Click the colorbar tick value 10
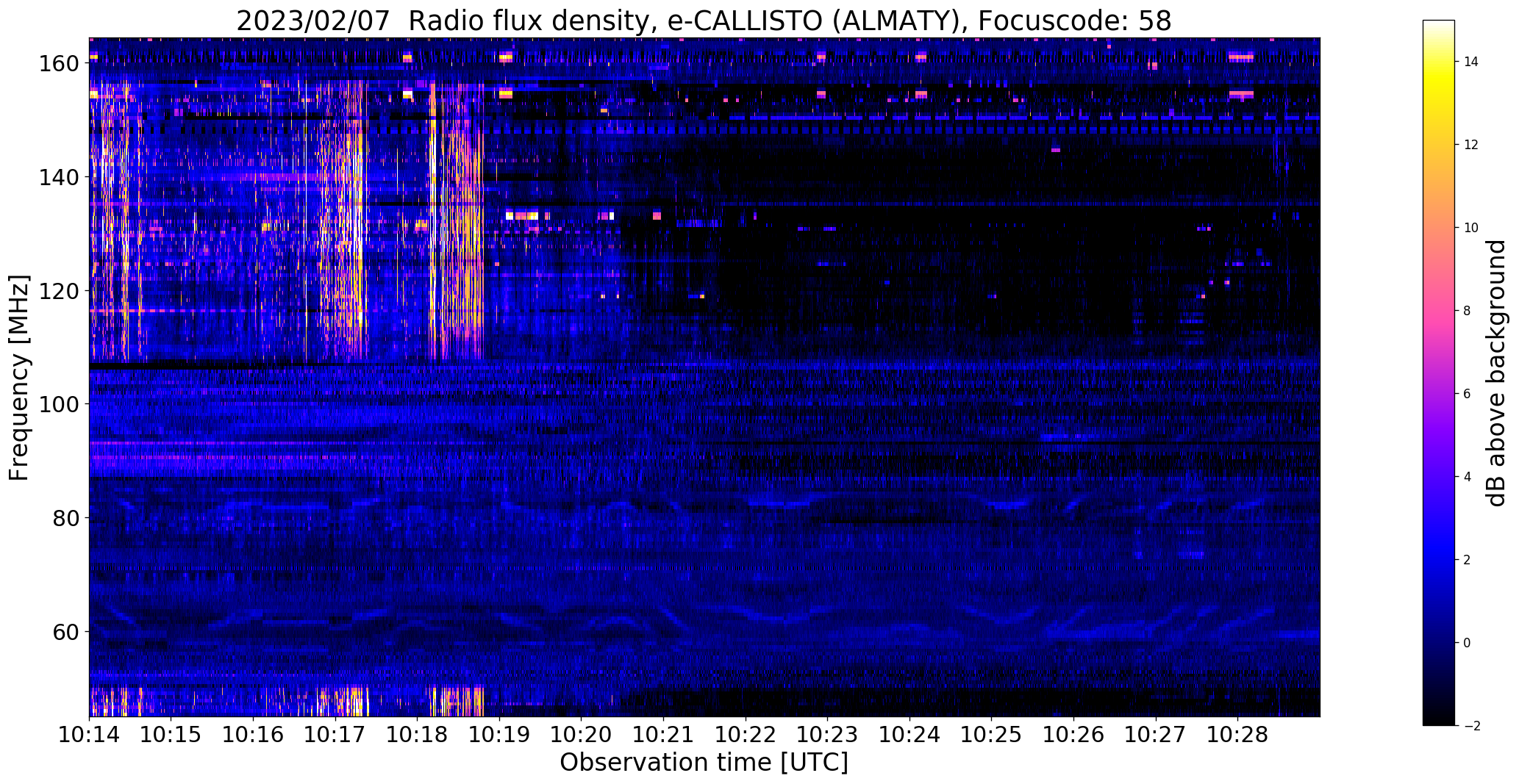Screen dimensions: 1519x784 (1471, 228)
